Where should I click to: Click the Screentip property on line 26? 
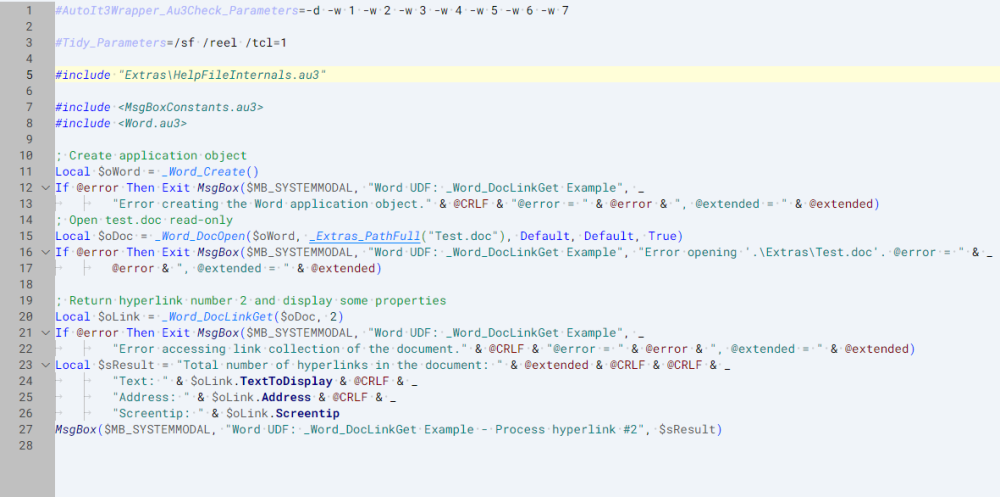point(307,413)
